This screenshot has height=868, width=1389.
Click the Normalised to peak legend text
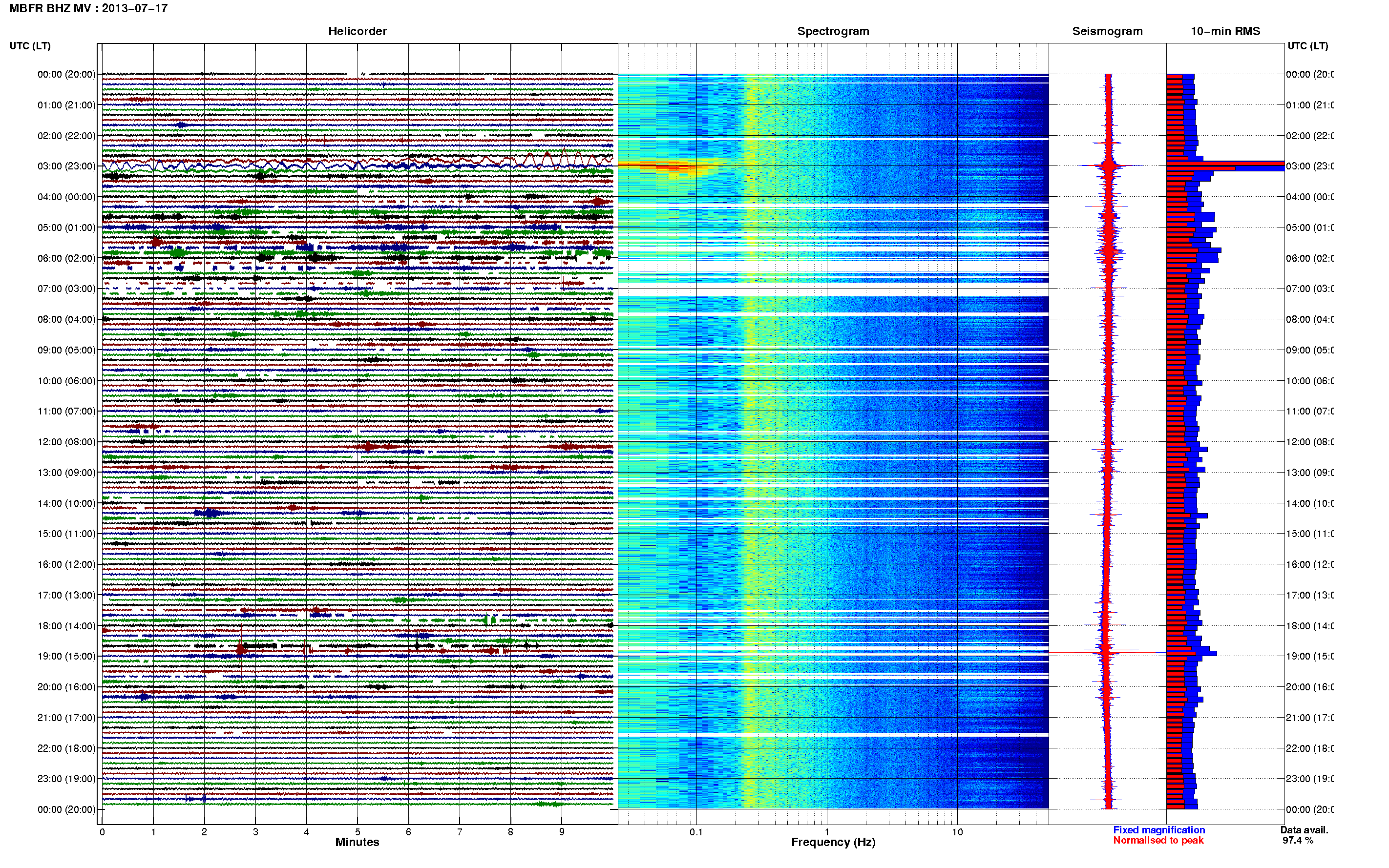tap(1158, 841)
